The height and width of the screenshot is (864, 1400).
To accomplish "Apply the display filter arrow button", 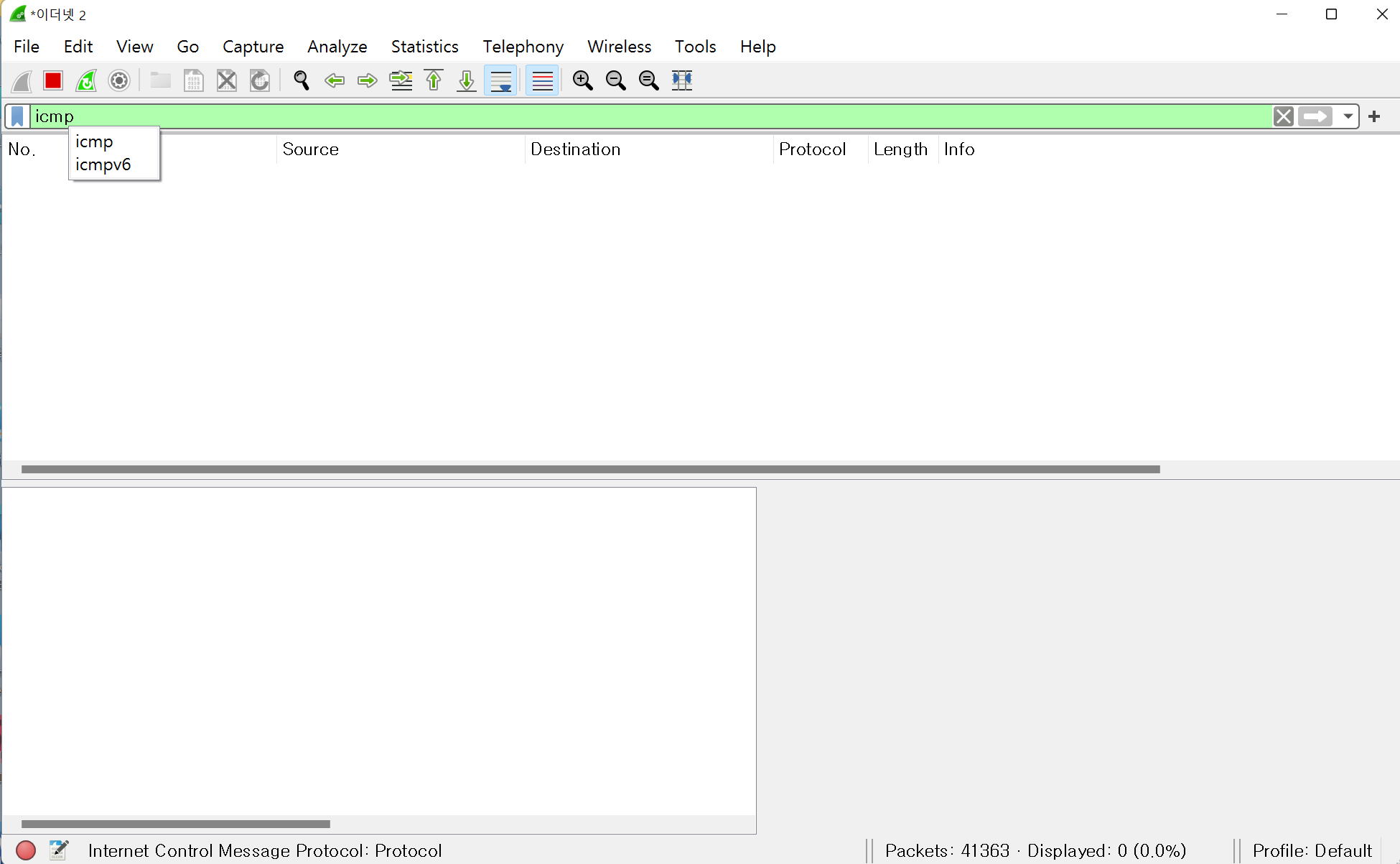I will [x=1315, y=116].
